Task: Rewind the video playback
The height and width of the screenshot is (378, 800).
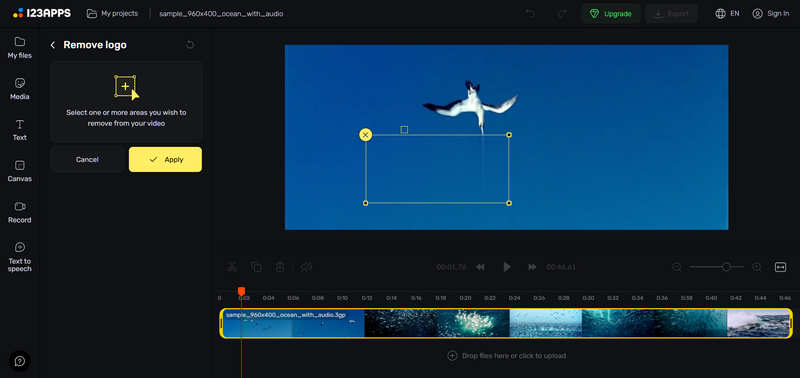Action: [x=480, y=267]
